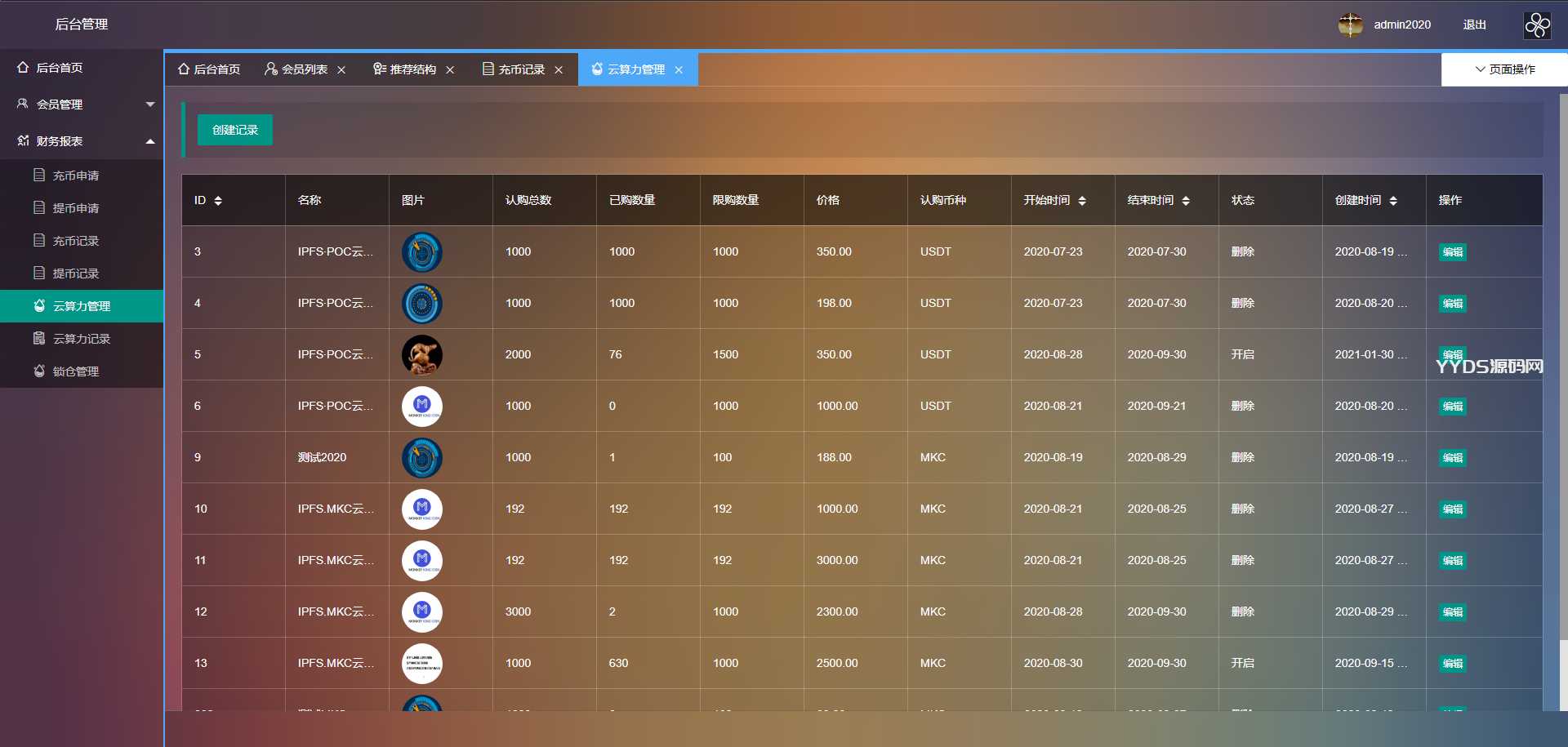This screenshot has height=747, width=1568.
Task: Collapse the 财务报表 sidebar menu
Action: [82, 141]
